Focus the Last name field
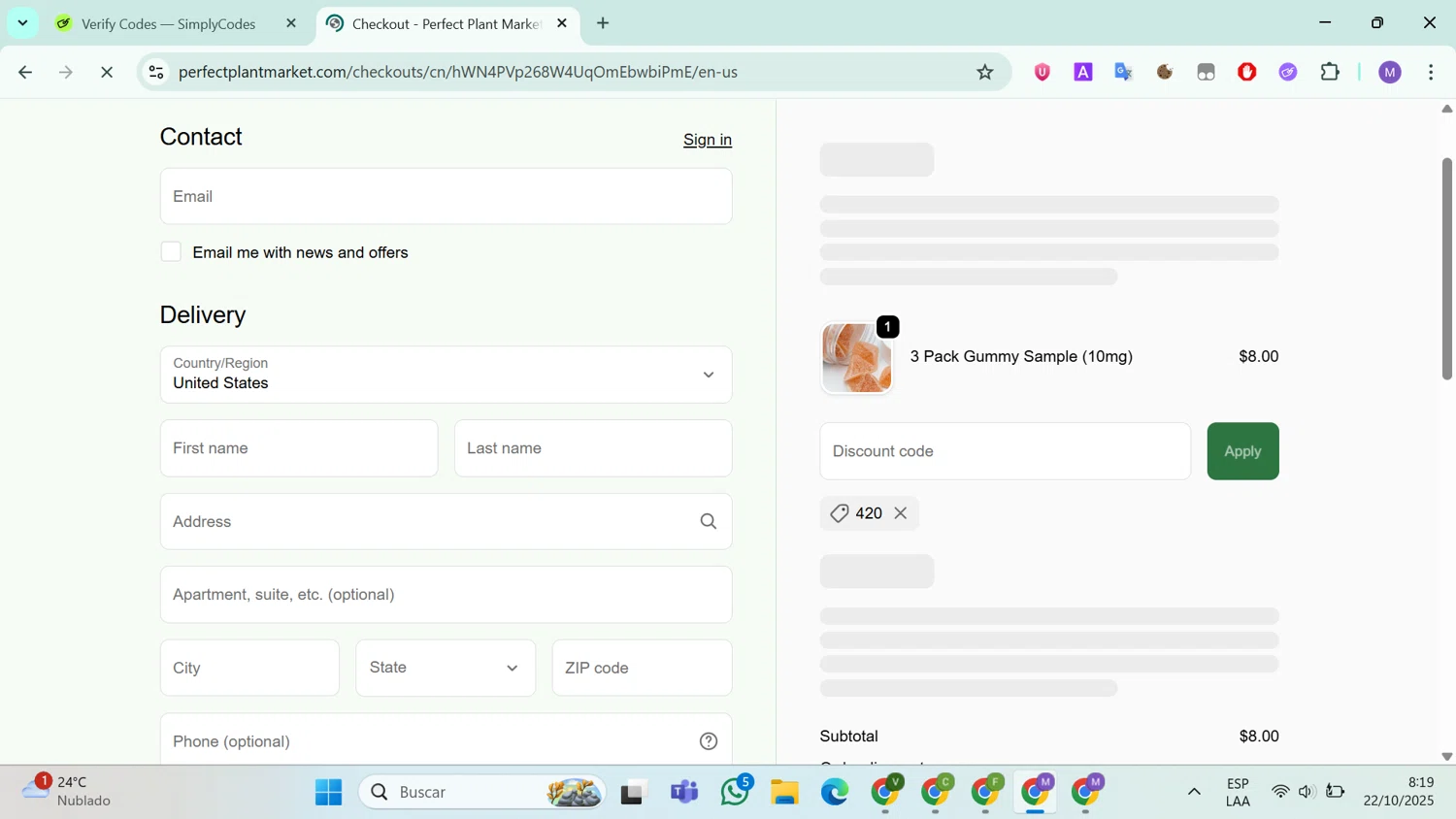The height and width of the screenshot is (819, 1456). point(593,448)
